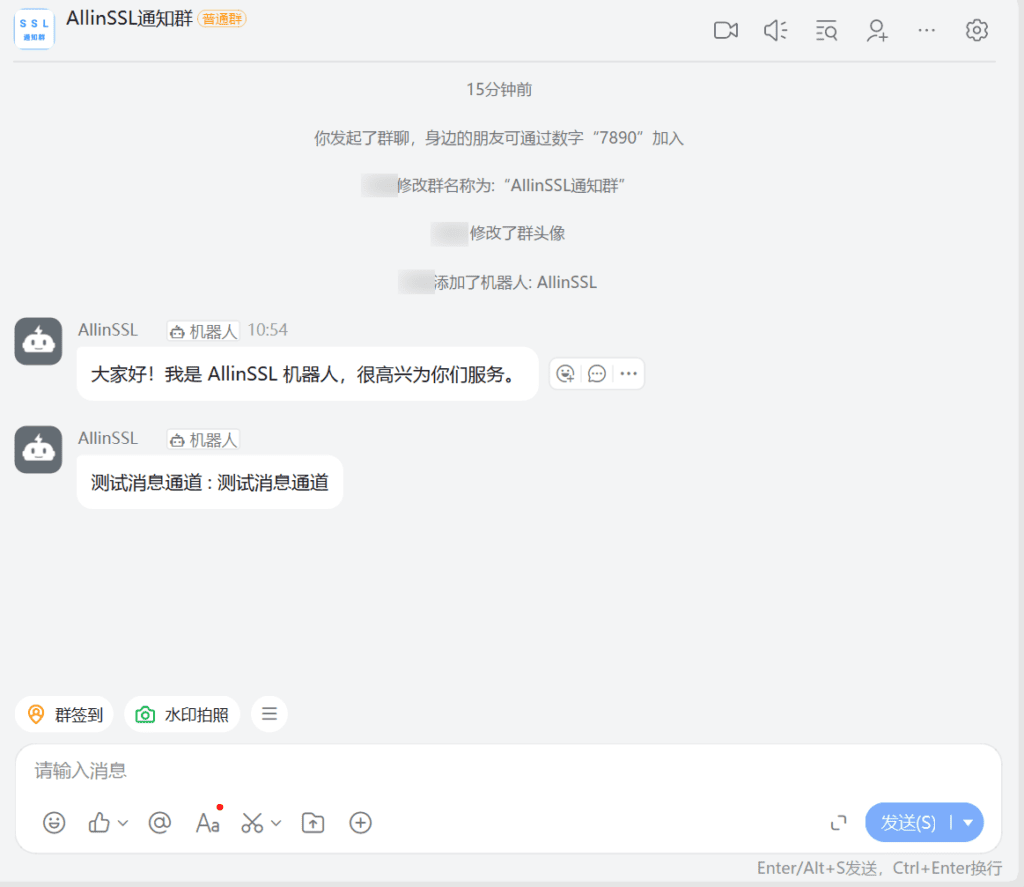Screen dimensions: 1024x887
Task: Expand the input box to full size
Action: [x=839, y=823]
